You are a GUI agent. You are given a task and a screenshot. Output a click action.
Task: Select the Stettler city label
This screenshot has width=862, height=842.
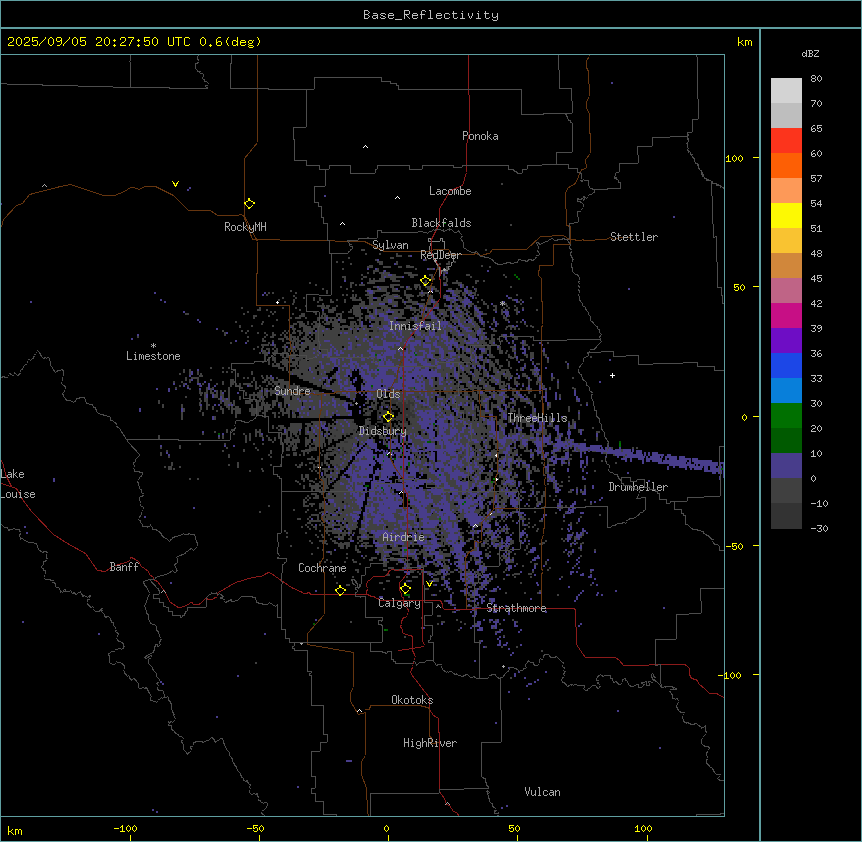point(634,237)
